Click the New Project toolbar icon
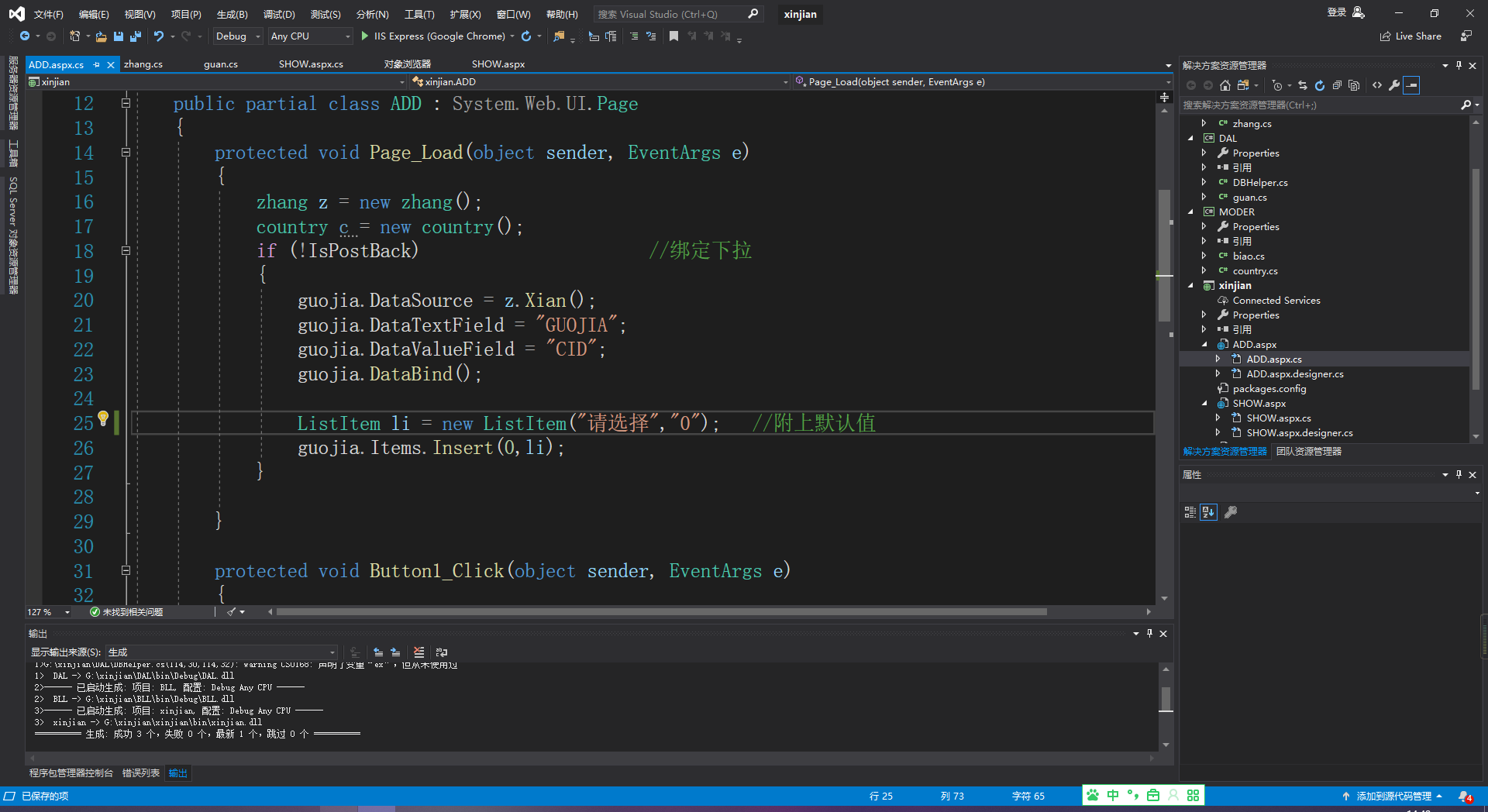 (x=75, y=36)
